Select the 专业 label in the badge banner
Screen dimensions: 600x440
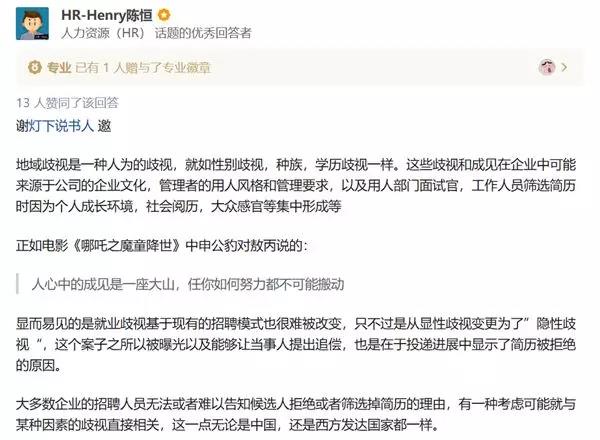(x=59, y=68)
